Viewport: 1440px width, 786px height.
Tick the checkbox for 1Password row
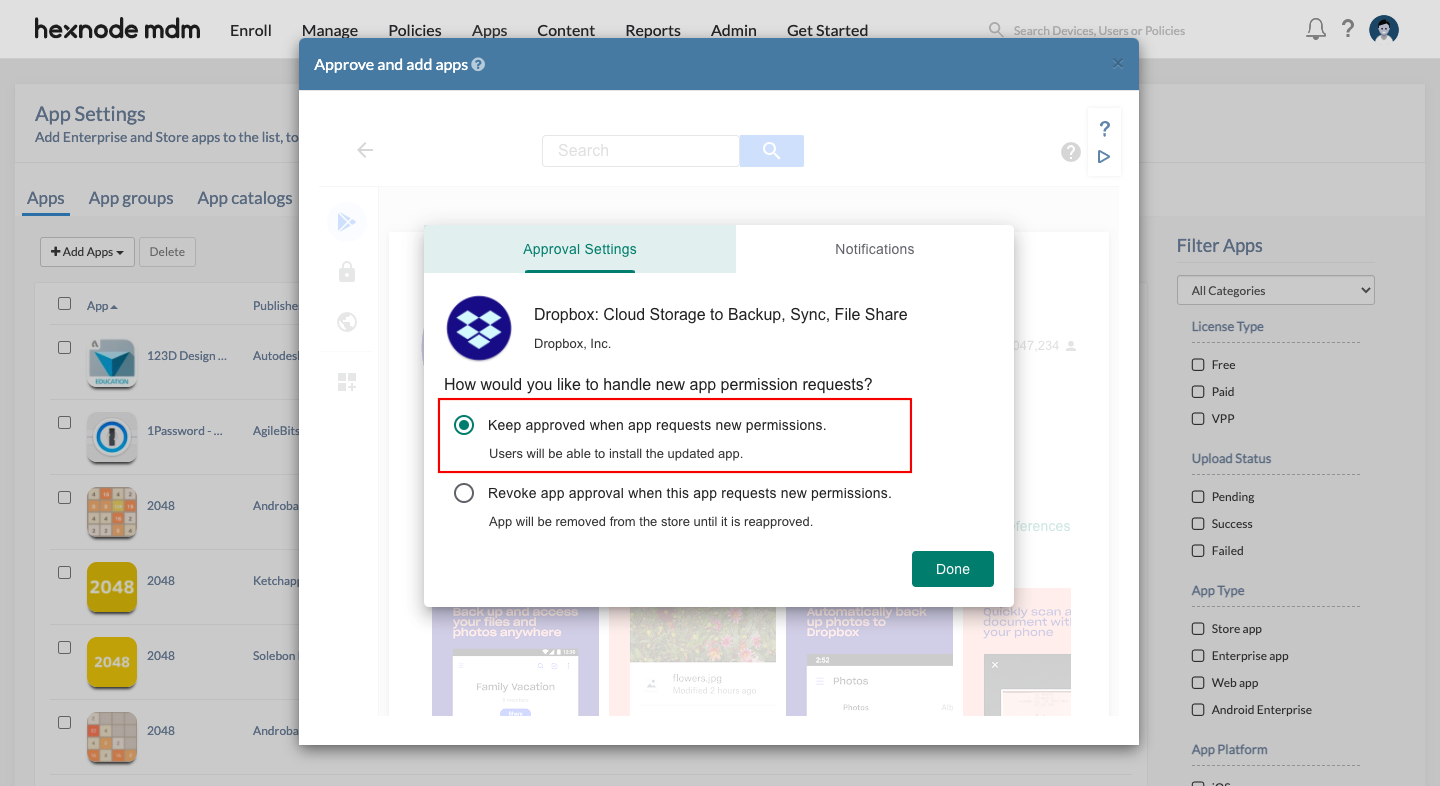click(x=64, y=423)
